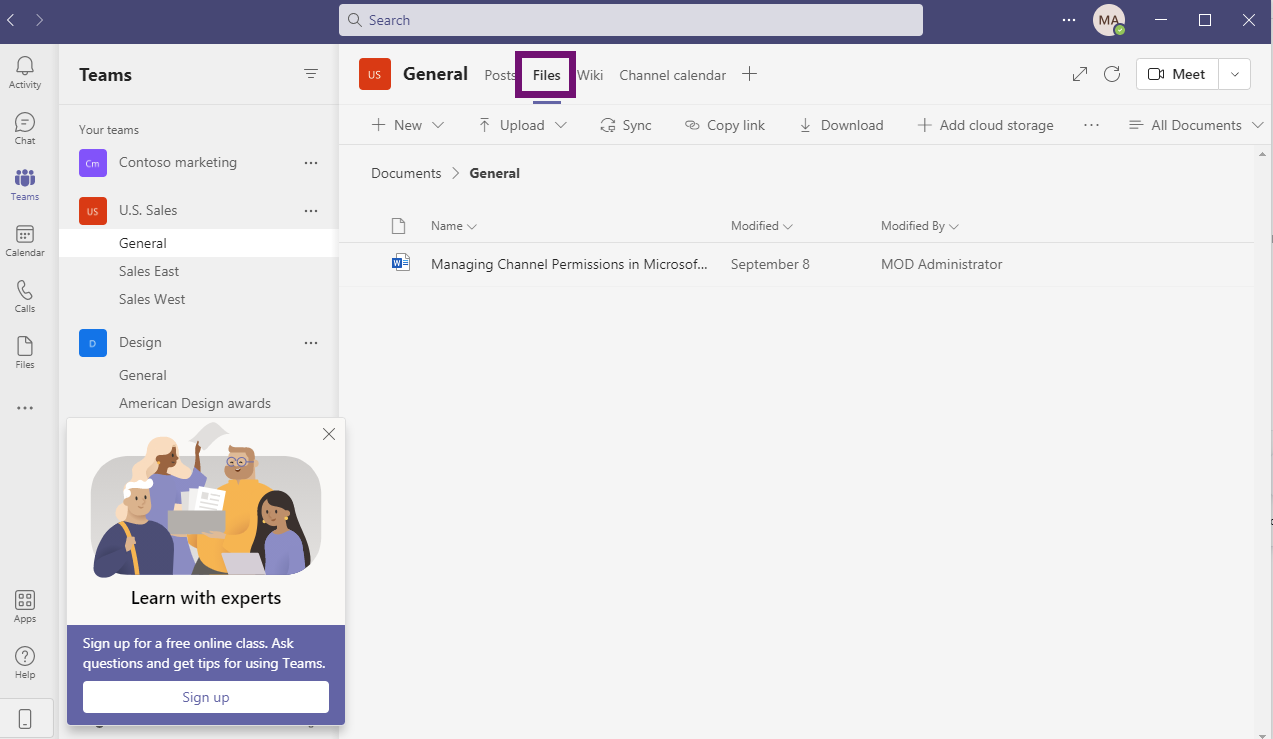Show more toolbar commands ellipsis
The height and width of the screenshot is (739, 1273).
(1091, 125)
